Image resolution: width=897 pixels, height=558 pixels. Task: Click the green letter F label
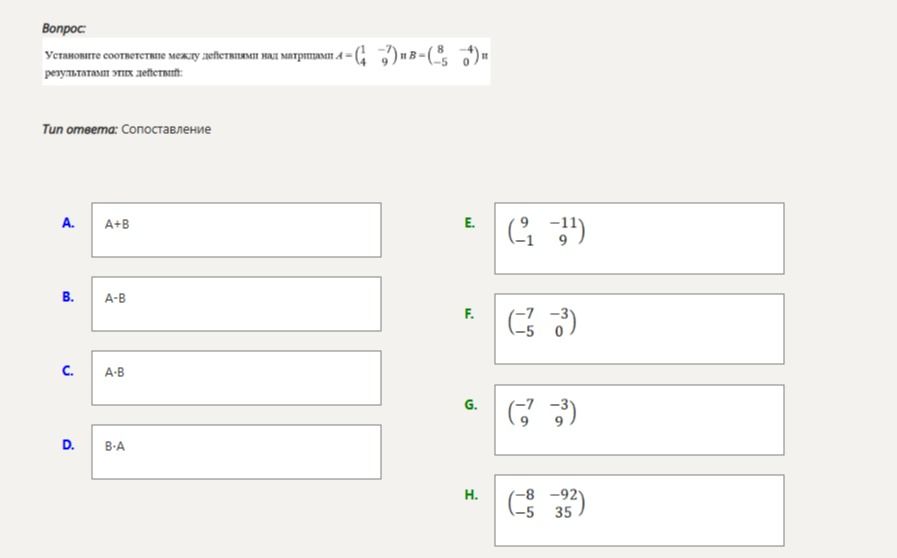pyautogui.click(x=469, y=314)
